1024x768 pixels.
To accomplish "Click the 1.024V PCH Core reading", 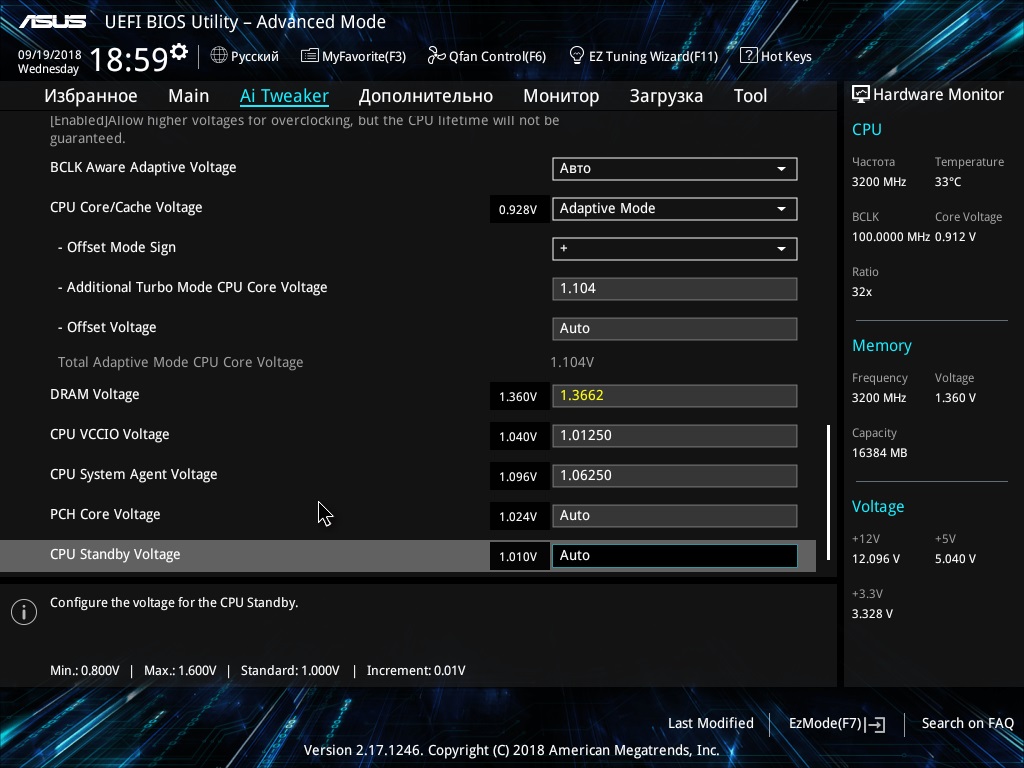I will (x=519, y=516).
